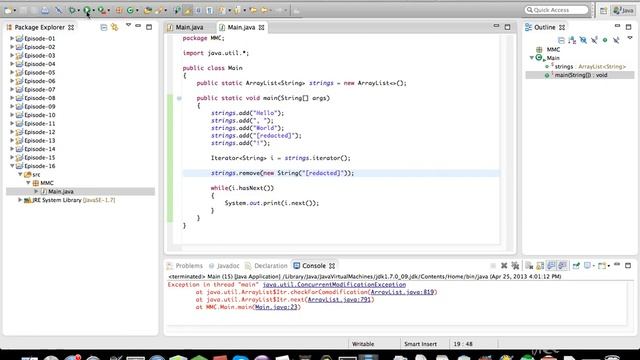Click folding toggle beside main method
The width and height of the screenshot is (640, 360).
point(179,98)
